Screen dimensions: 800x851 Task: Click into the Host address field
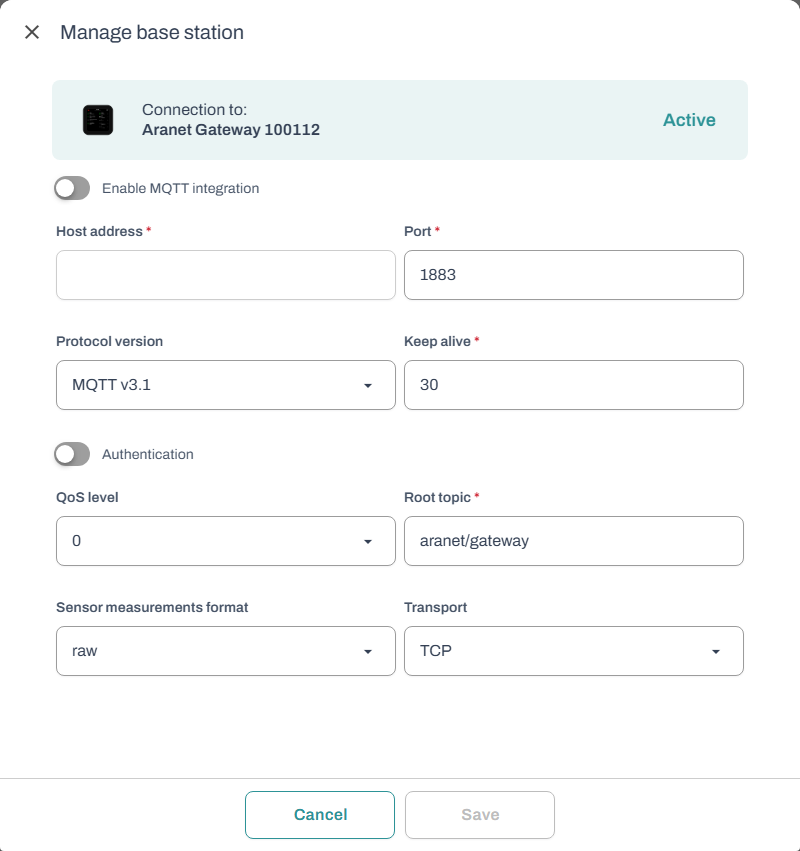[225, 275]
